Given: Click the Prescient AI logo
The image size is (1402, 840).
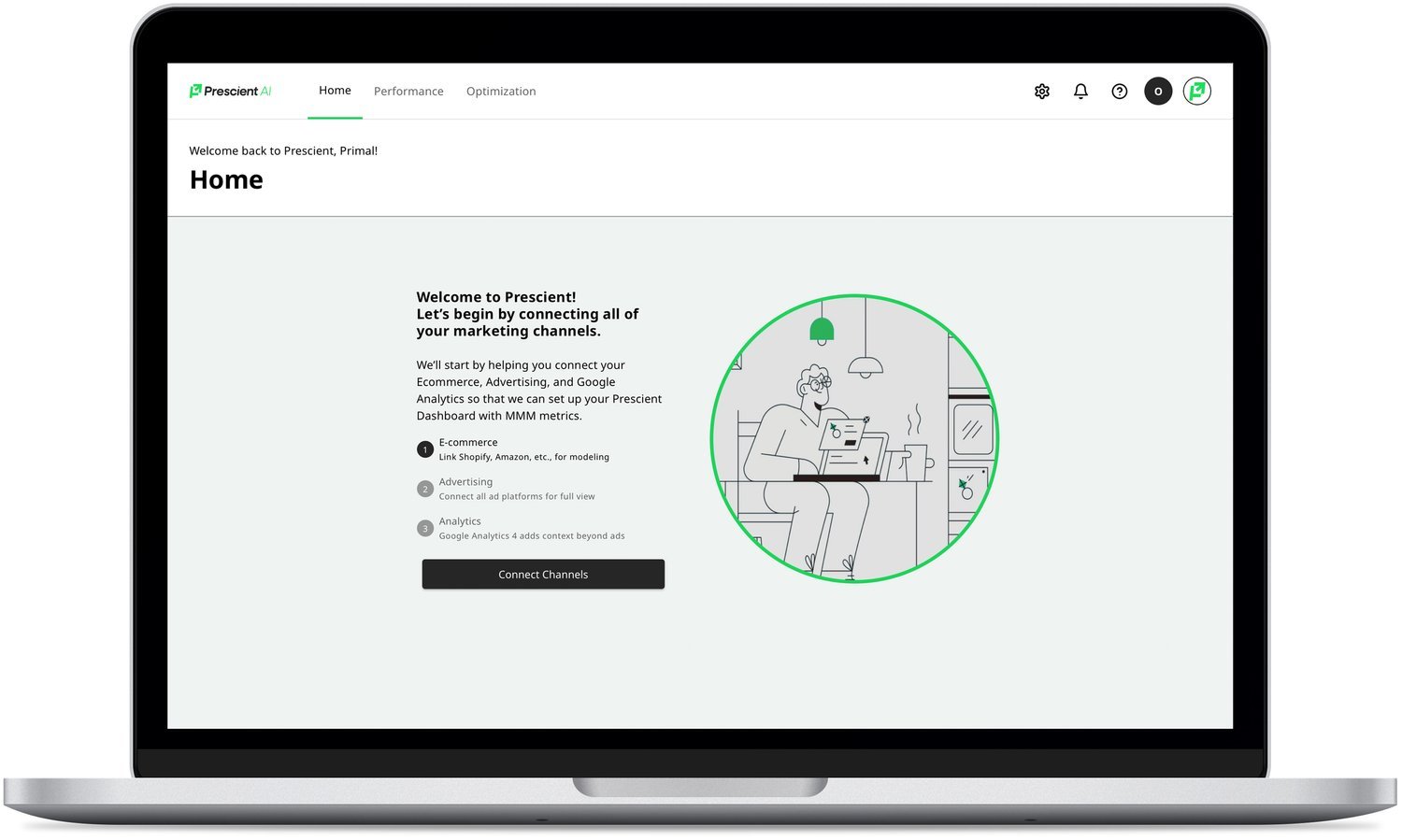Looking at the screenshot, I should coord(230,90).
